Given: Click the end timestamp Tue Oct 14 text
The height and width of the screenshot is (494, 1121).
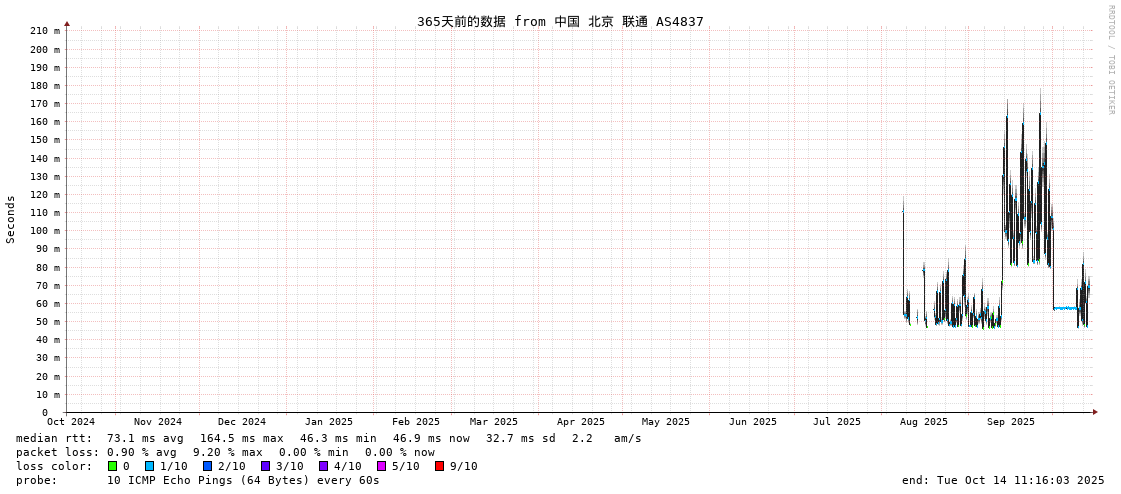Looking at the screenshot, I should coord(1003,480).
